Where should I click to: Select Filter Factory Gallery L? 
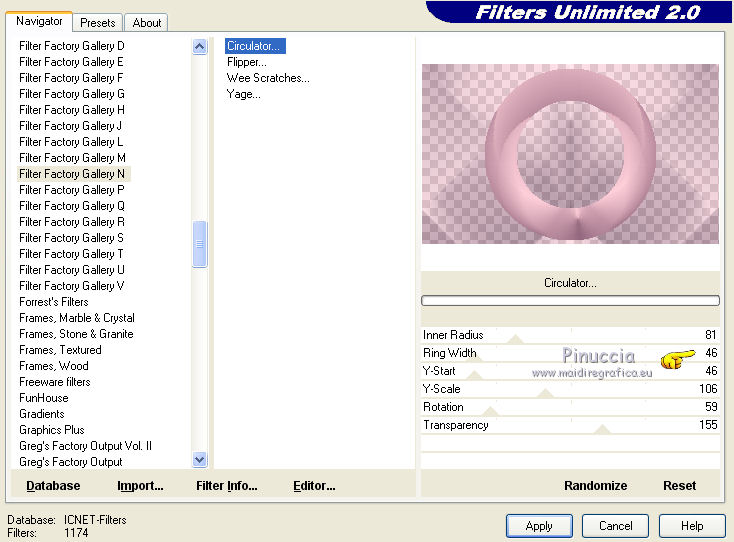click(x=71, y=142)
